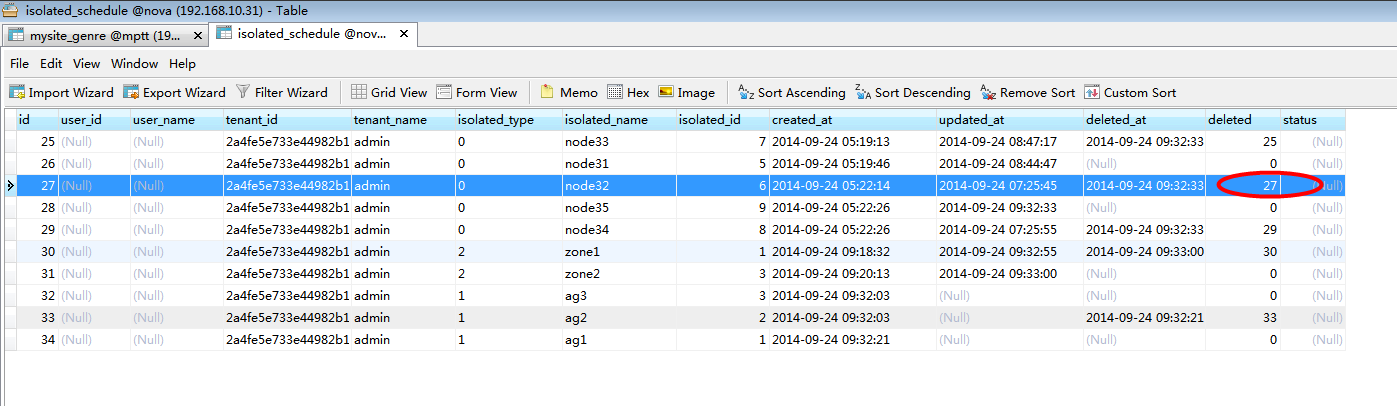Sort the column Descending
This screenshot has width=1397, height=406.
click(912, 92)
